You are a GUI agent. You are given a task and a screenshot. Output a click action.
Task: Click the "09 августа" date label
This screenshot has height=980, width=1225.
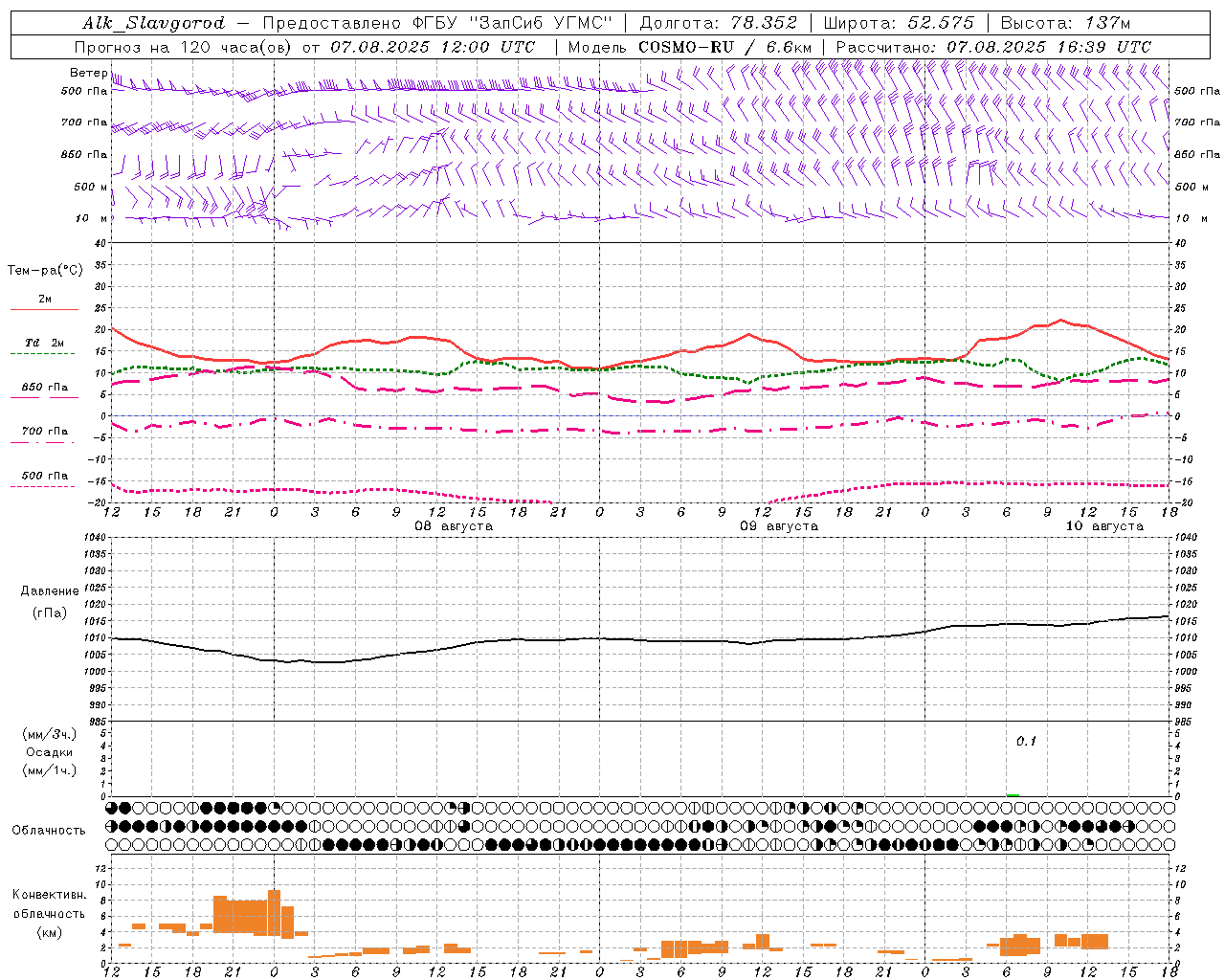tap(779, 526)
